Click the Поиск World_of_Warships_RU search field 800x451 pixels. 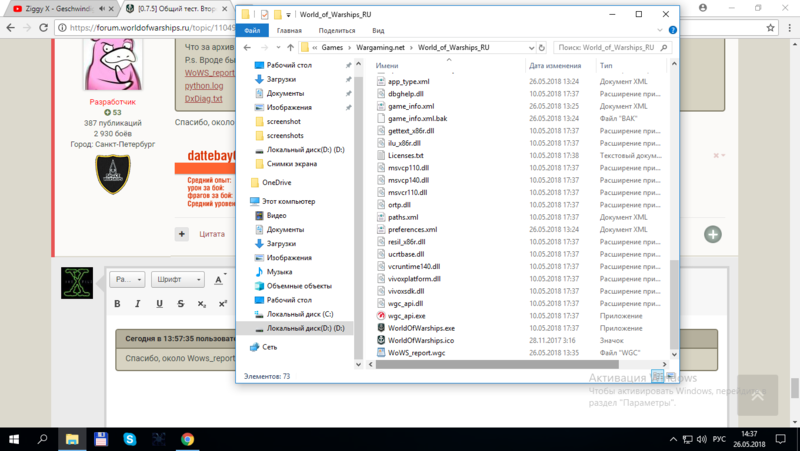[612, 47]
